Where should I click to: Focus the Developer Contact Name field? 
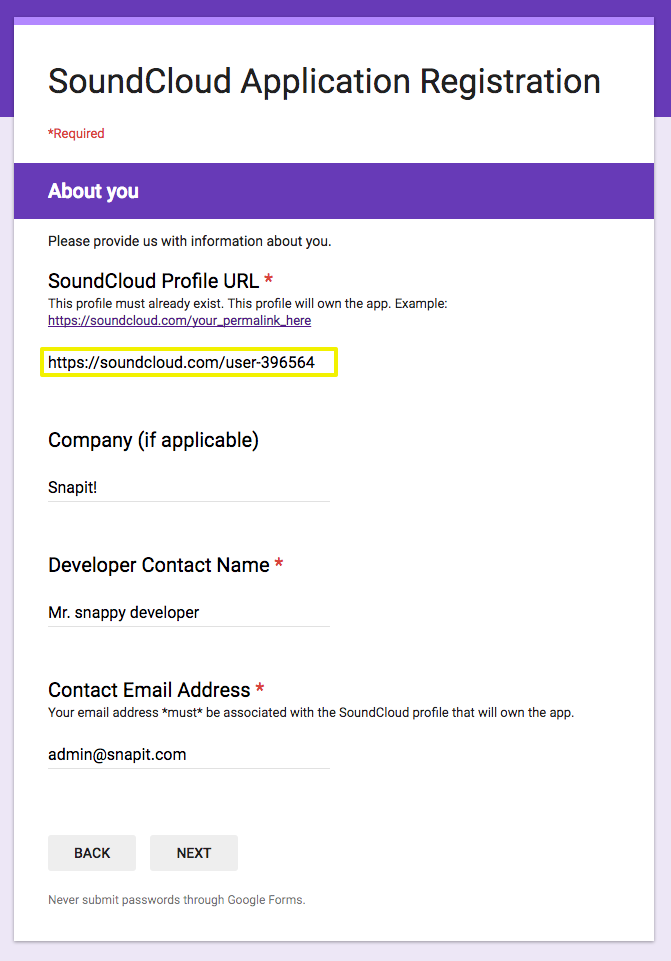(189, 613)
